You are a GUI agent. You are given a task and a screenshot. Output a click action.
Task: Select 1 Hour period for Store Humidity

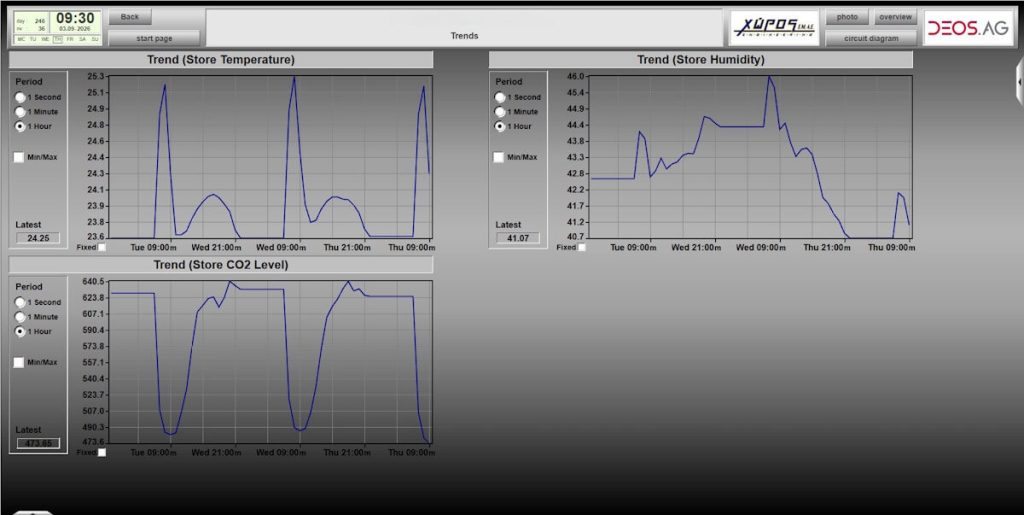pyautogui.click(x=500, y=126)
